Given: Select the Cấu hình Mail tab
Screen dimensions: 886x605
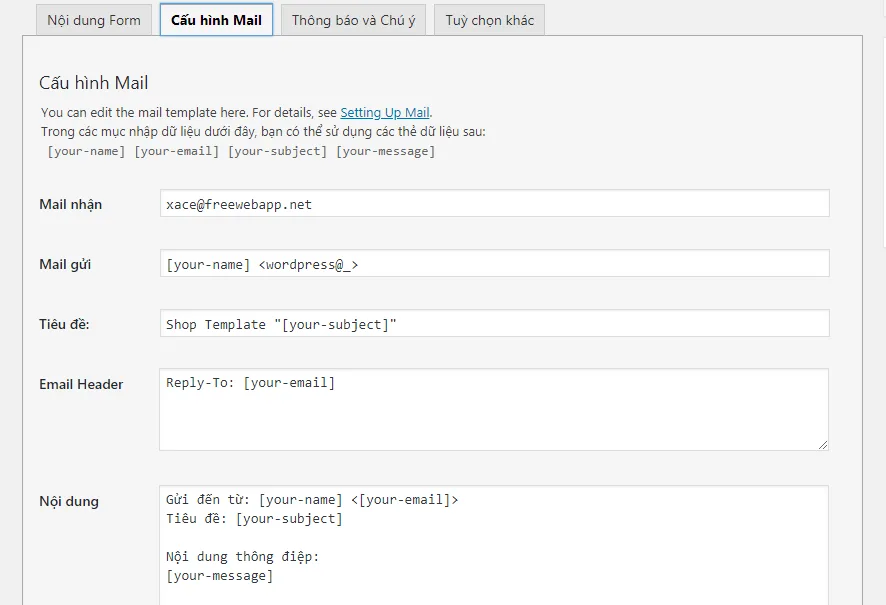Looking at the screenshot, I should (216, 20).
